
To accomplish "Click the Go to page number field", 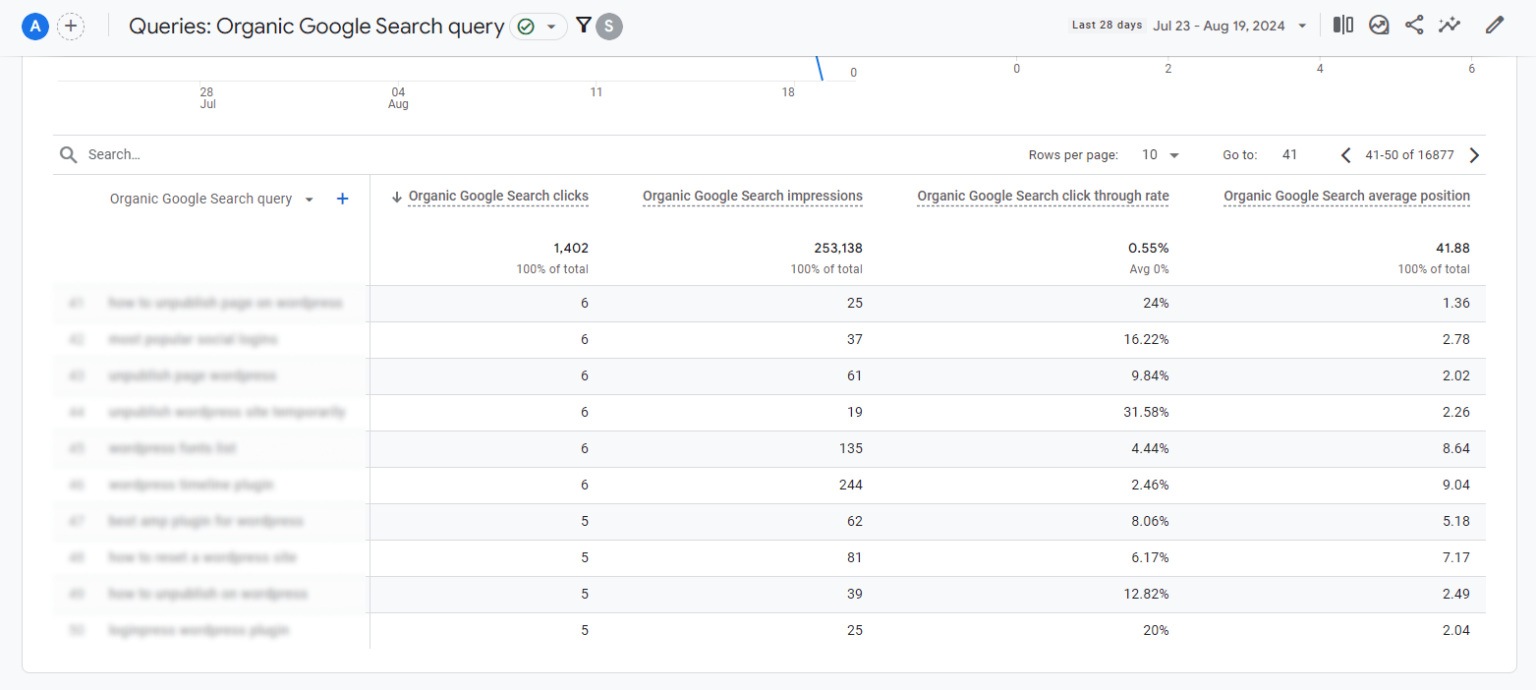I will coord(1290,155).
